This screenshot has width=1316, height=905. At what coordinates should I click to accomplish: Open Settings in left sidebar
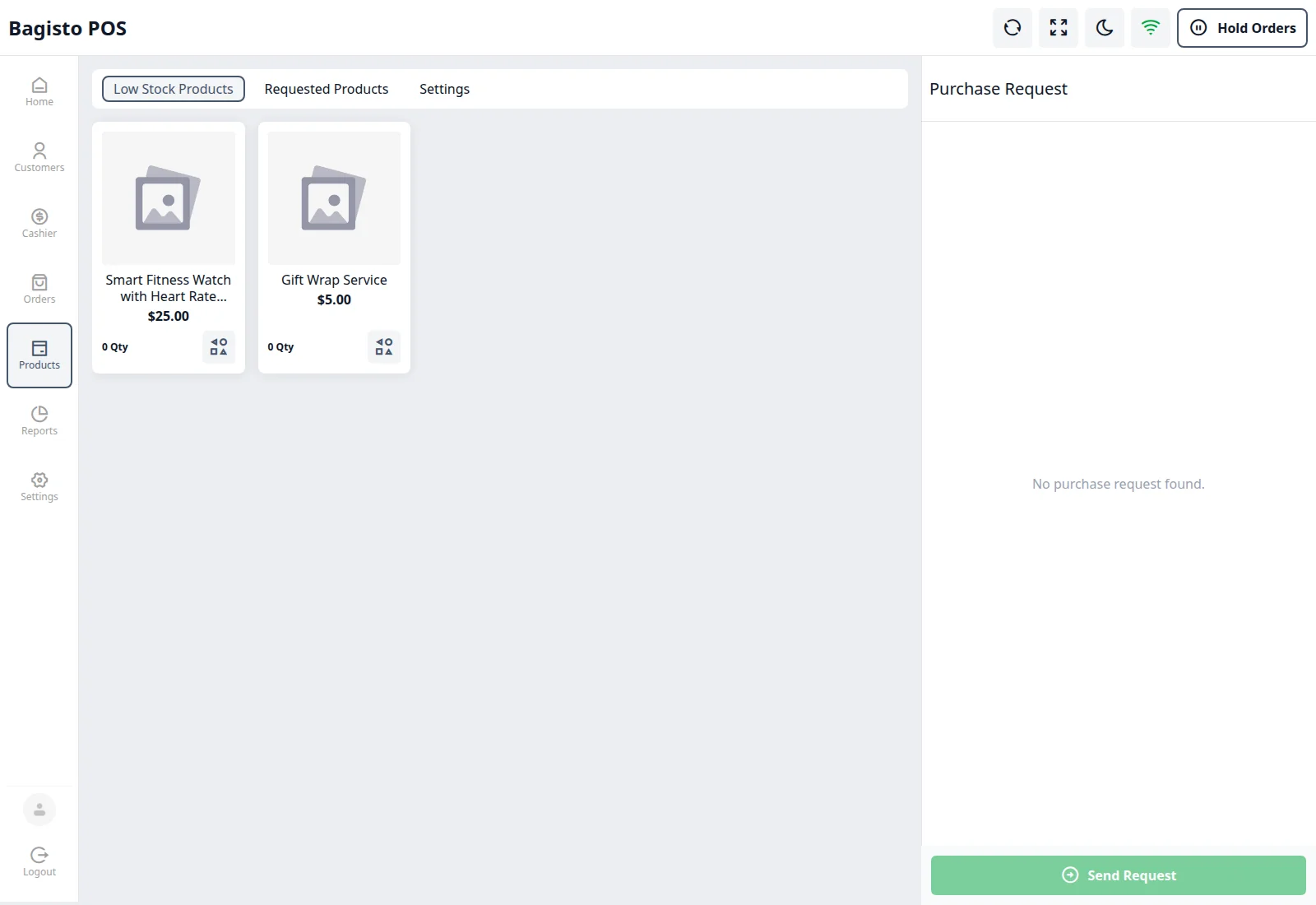(x=39, y=487)
